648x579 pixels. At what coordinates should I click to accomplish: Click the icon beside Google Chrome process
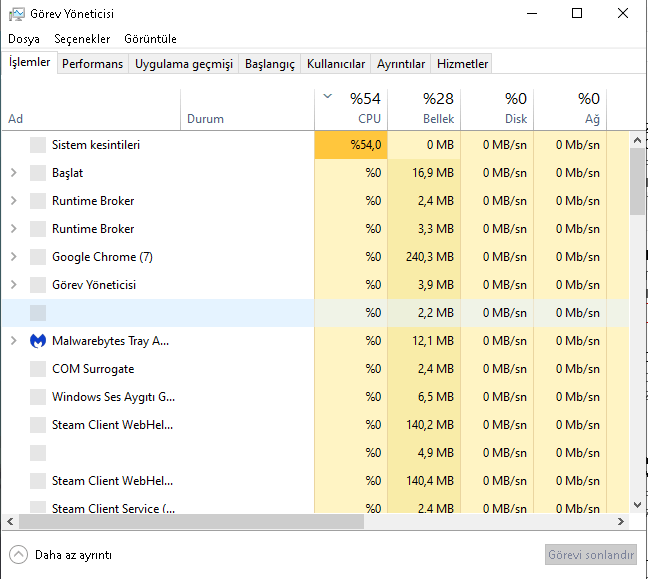(x=38, y=257)
